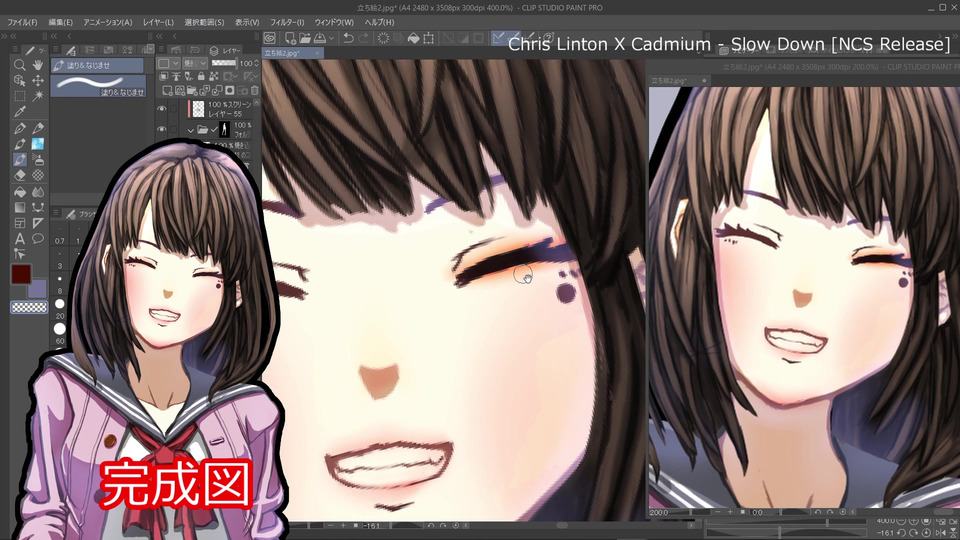Select the Frame border tool
Image resolution: width=960 pixels, height=540 pixels.
(20, 223)
